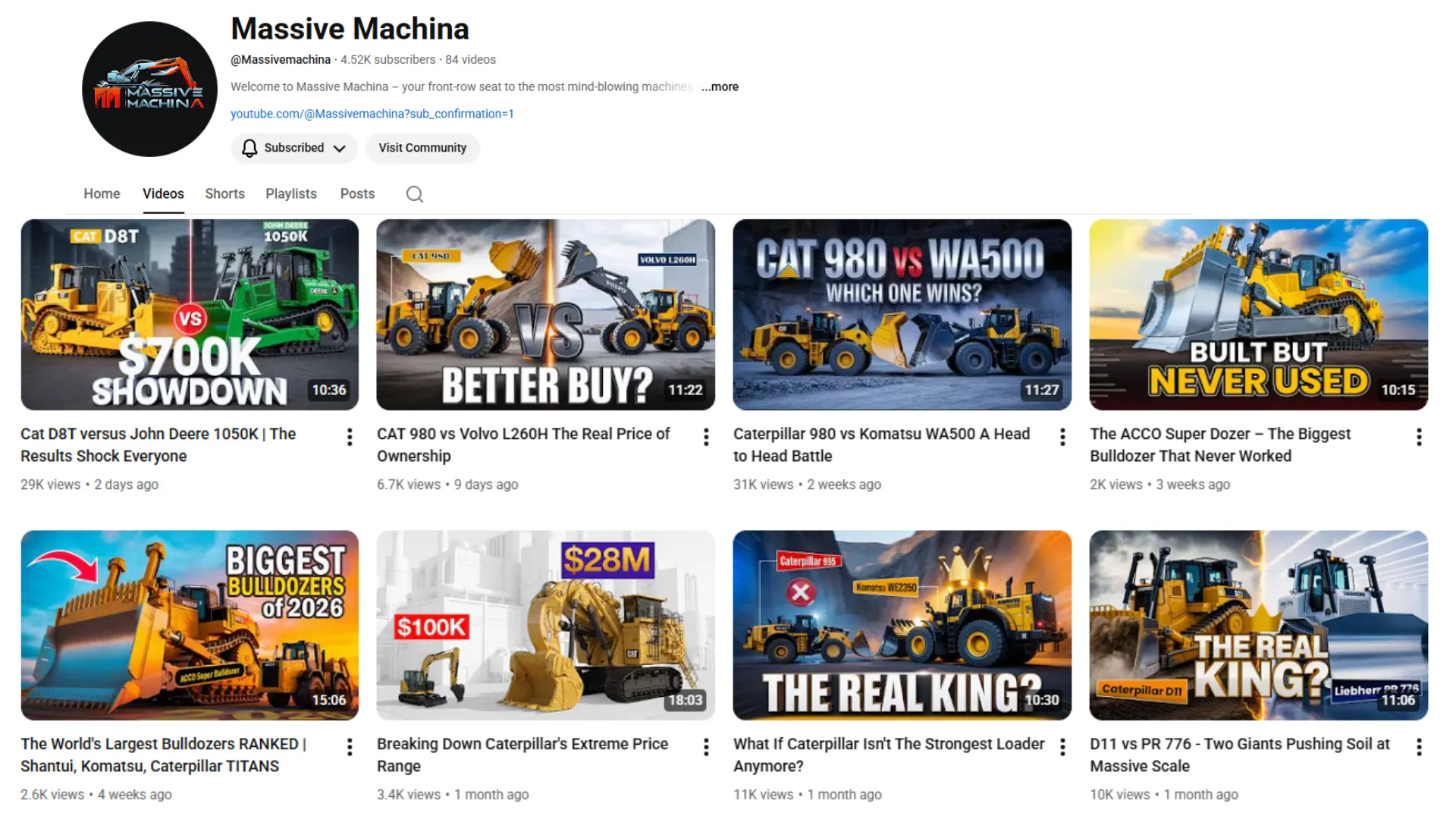The width and height of the screenshot is (1456, 819).
Task: Click the 11:22 duration badge
Action: coord(686,390)
